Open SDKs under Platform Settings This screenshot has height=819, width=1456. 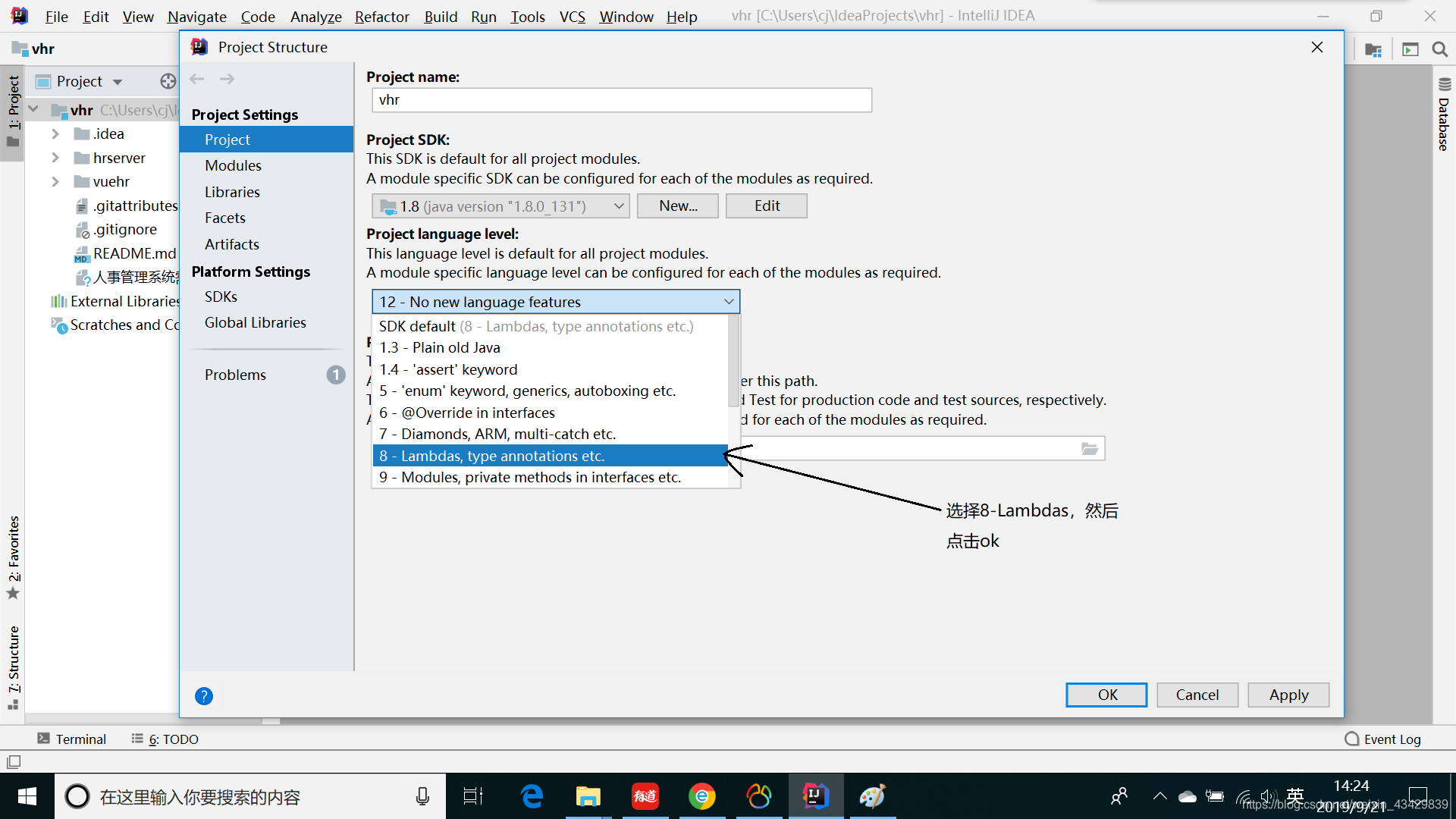pos(266,297)
